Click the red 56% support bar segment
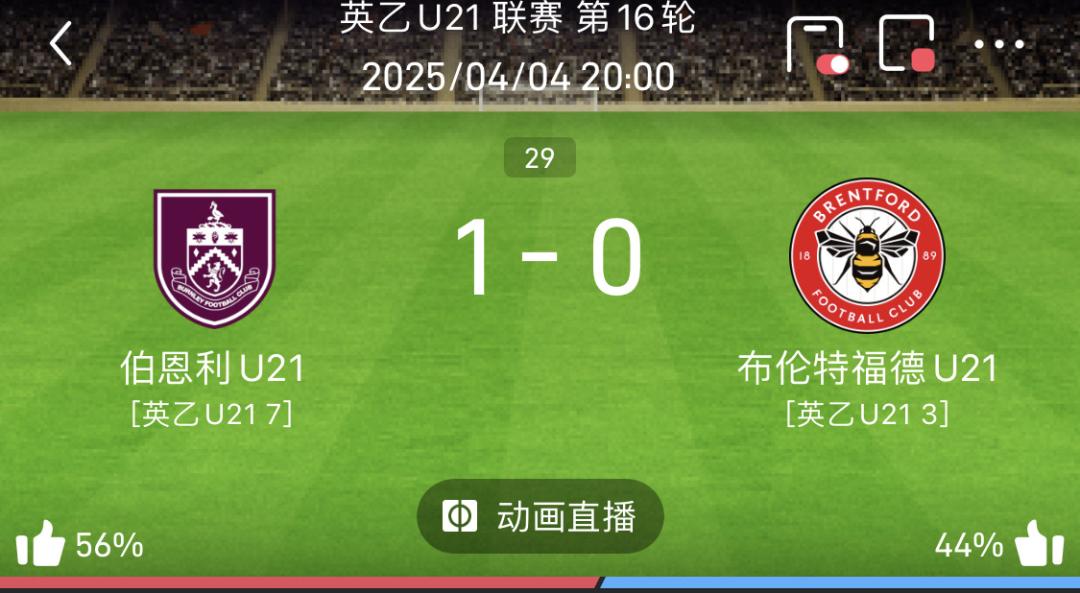 (301, 583)
